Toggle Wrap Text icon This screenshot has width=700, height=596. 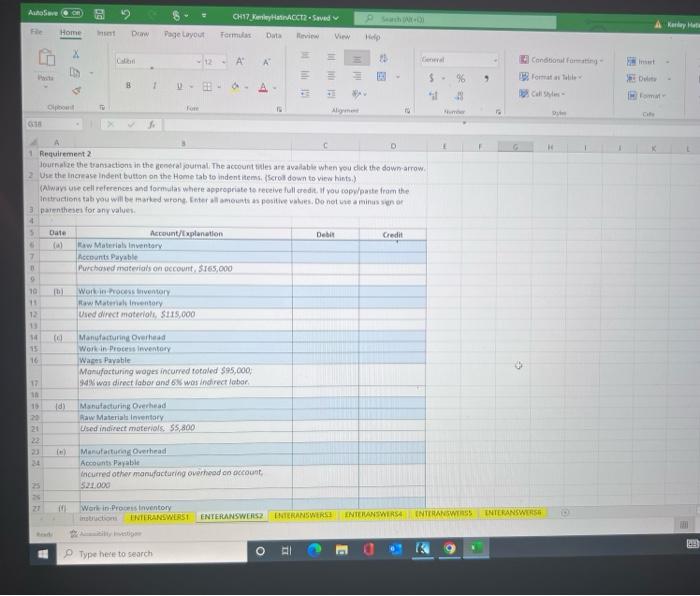coord(383,58)
